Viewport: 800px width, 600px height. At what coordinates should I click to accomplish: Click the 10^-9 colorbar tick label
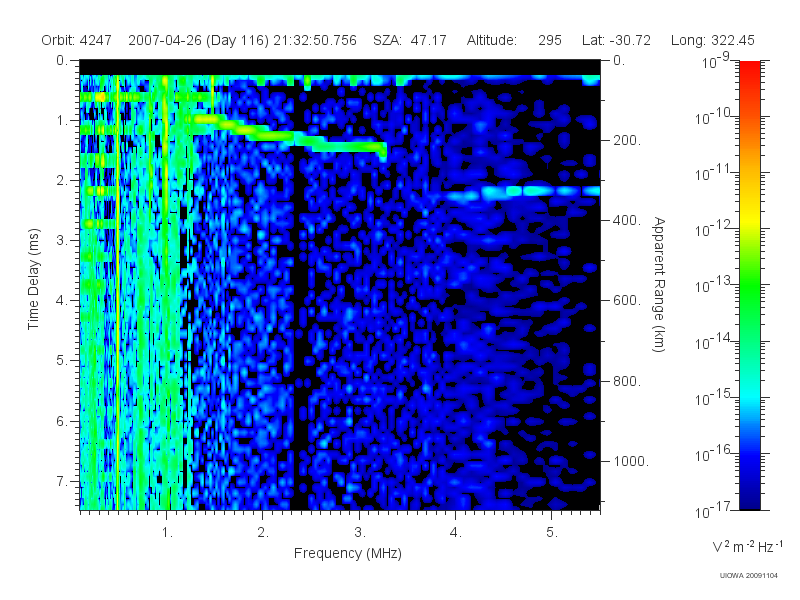coord(716,61)
